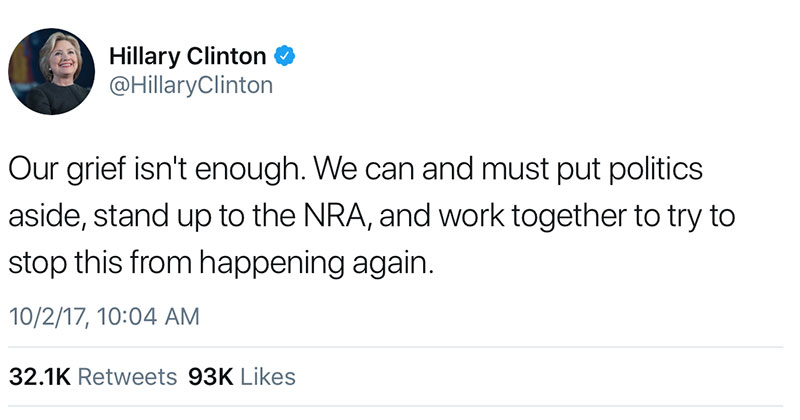Select the "10:04 AM" time stamp
The image size is (800, 420).
tap(144, 317)
